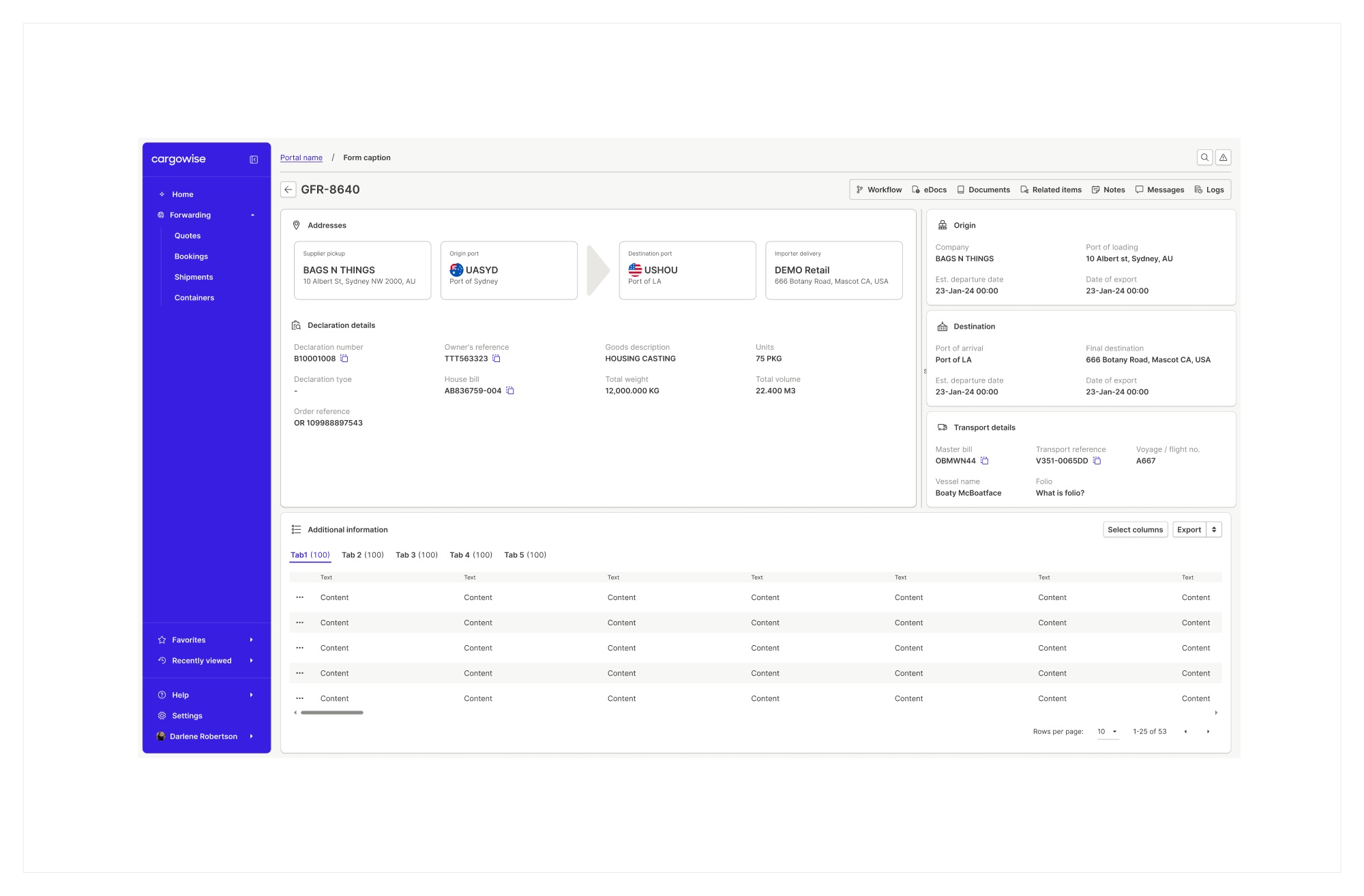Open row actions for the fifth Content row
Viewport: 1364px width, 896px height.
[x=299, y=698]
